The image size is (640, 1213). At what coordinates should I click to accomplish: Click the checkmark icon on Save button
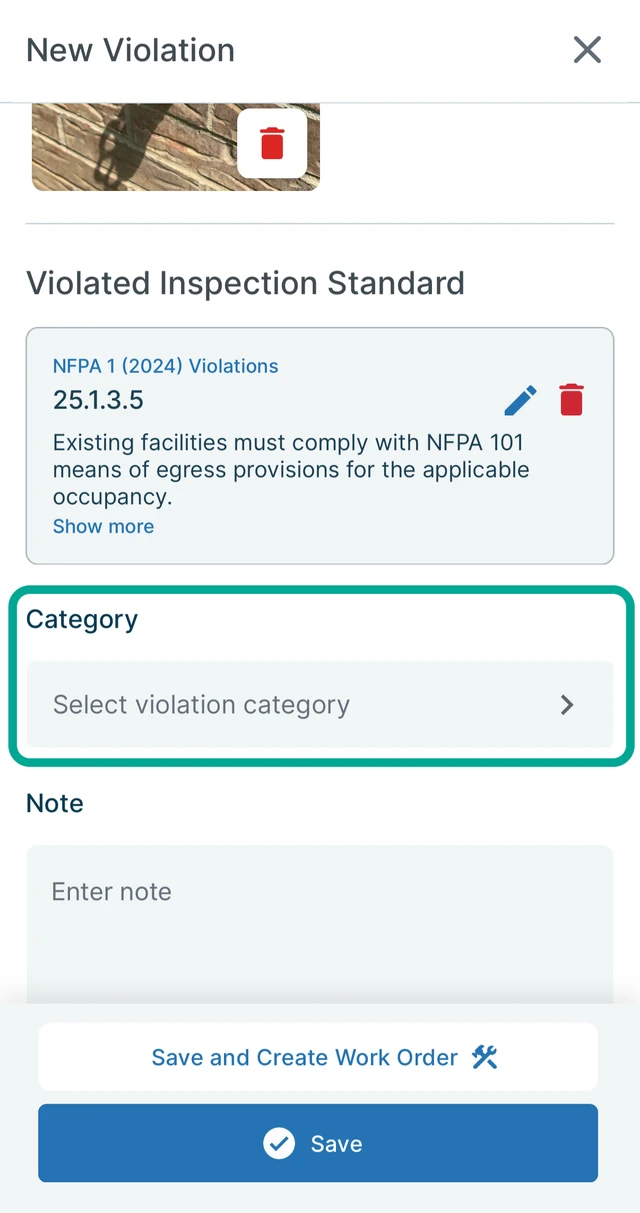coord(279,1143)
